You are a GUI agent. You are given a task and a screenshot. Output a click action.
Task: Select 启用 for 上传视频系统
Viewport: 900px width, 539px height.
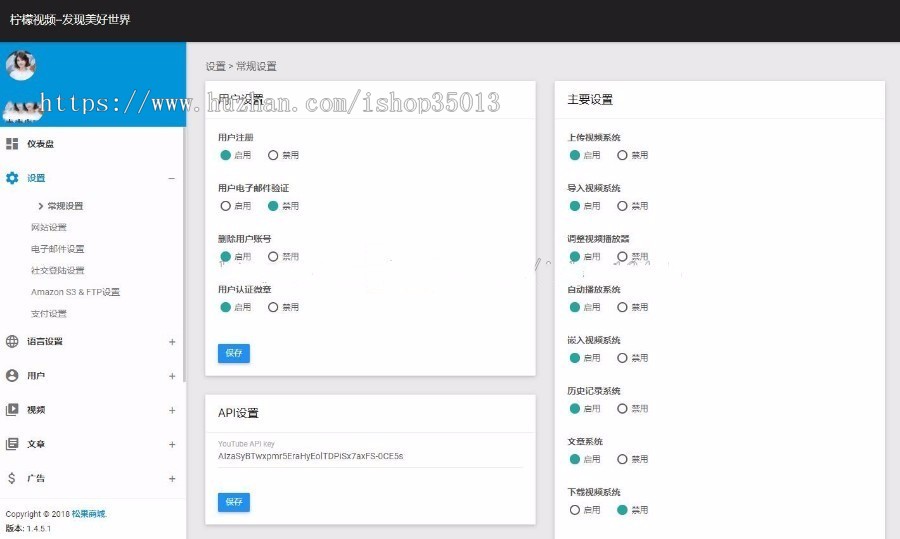pos(575,155)
